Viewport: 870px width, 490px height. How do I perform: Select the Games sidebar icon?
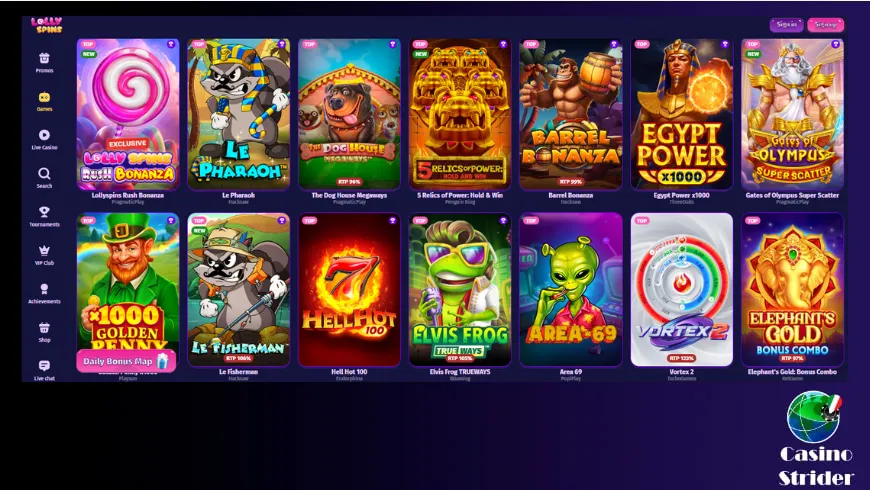click(x=44, y=97)
